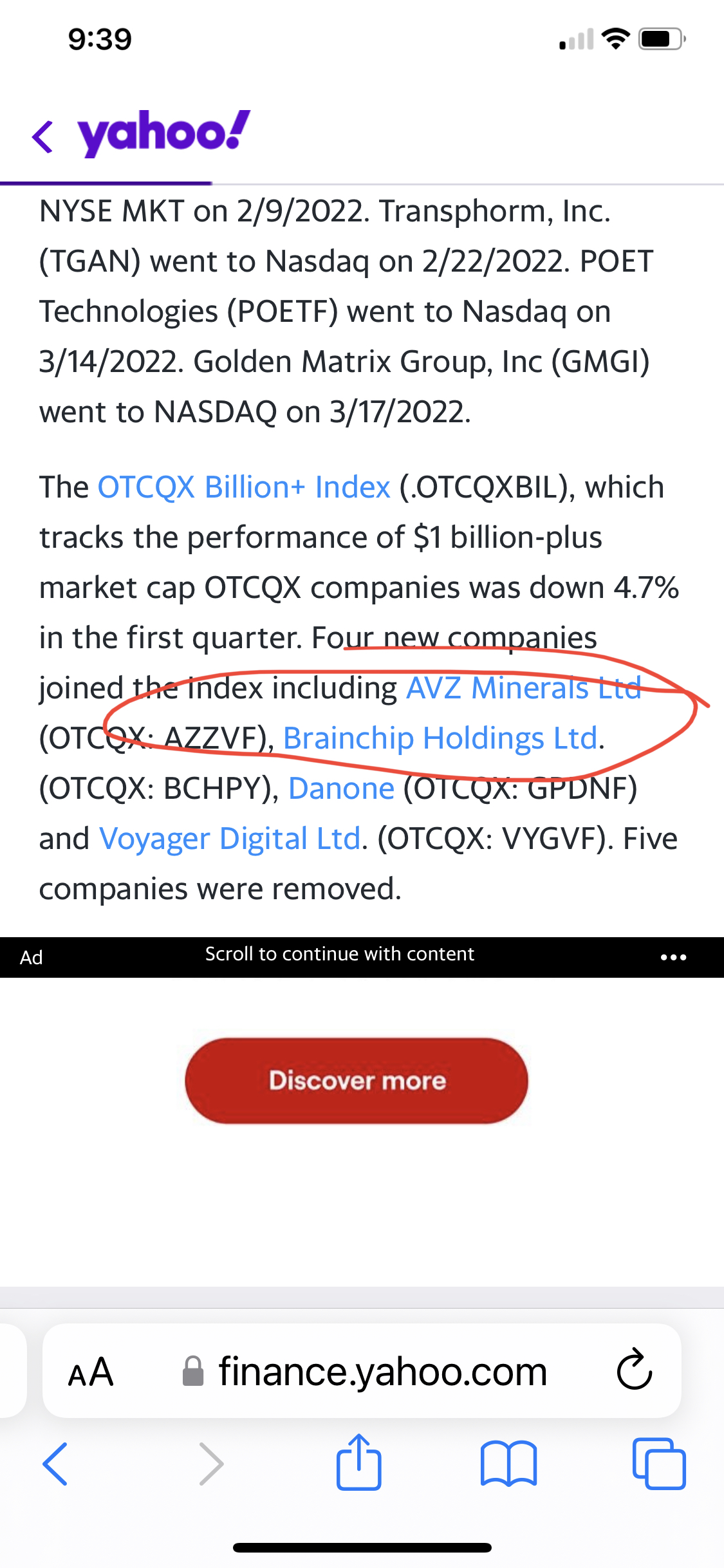
Task: Open the ad options three-dot menu
Action: [673, 957]
